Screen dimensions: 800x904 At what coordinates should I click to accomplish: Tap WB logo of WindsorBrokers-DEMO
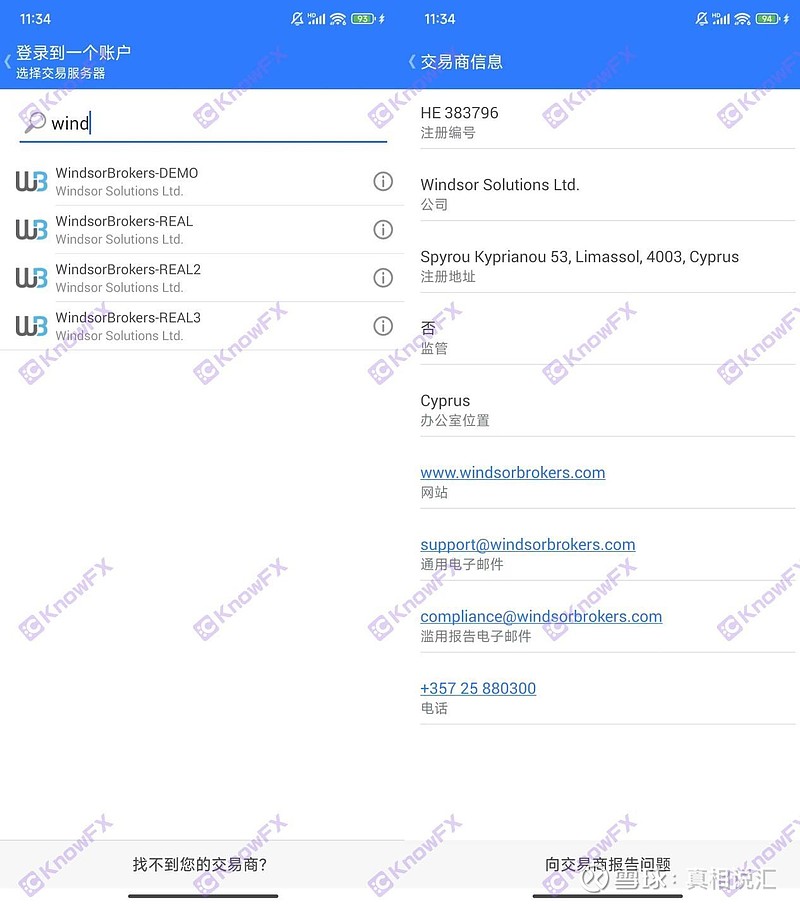tap(31, 181)
